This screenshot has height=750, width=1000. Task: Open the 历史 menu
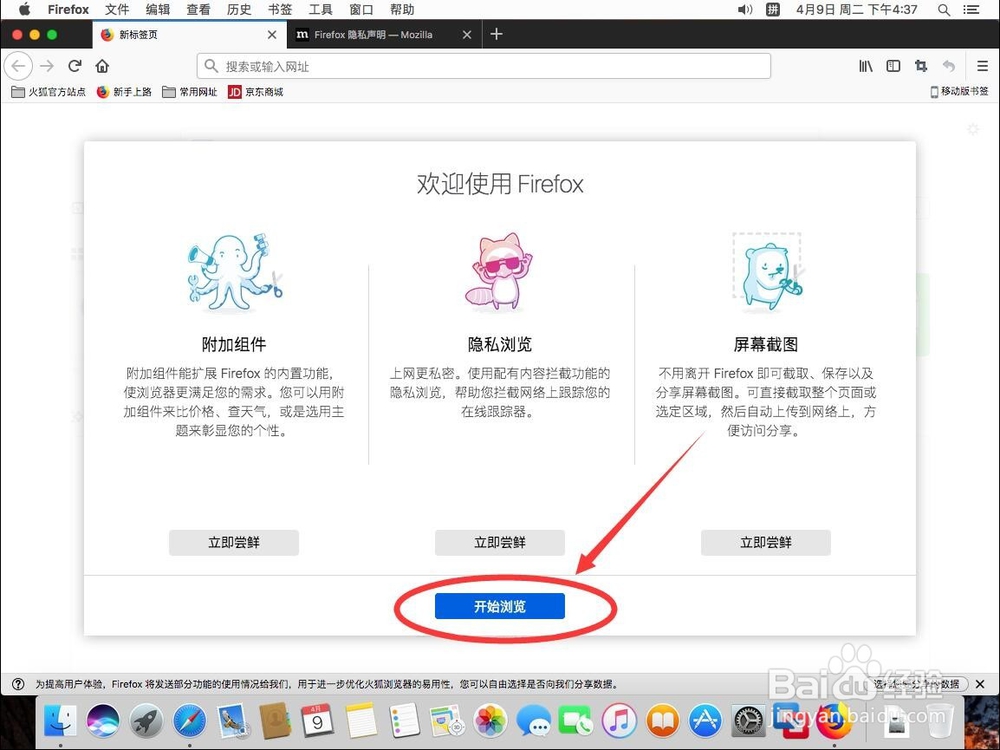239,10
